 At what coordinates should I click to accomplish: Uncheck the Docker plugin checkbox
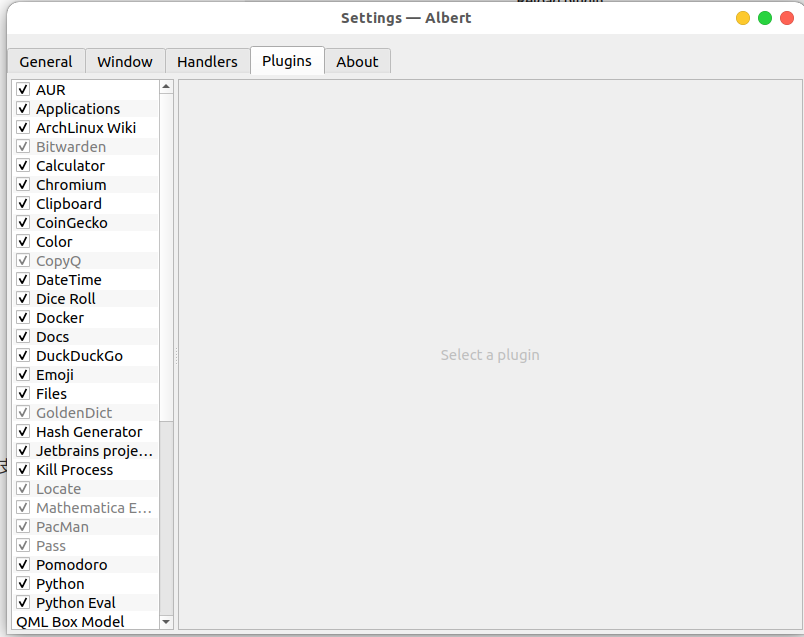click(x=23, y=317)
